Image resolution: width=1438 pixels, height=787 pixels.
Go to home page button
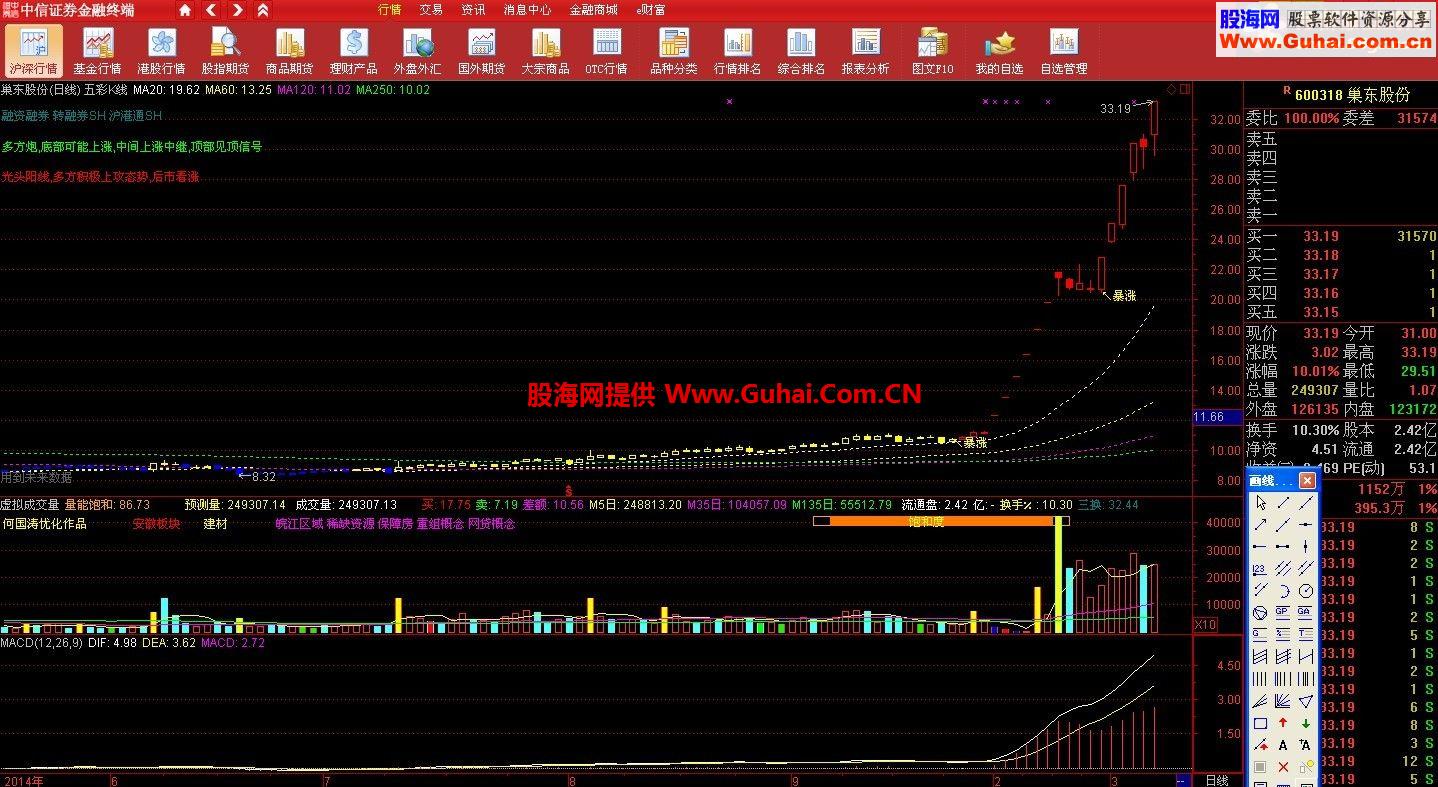click(x=185, y=10)
